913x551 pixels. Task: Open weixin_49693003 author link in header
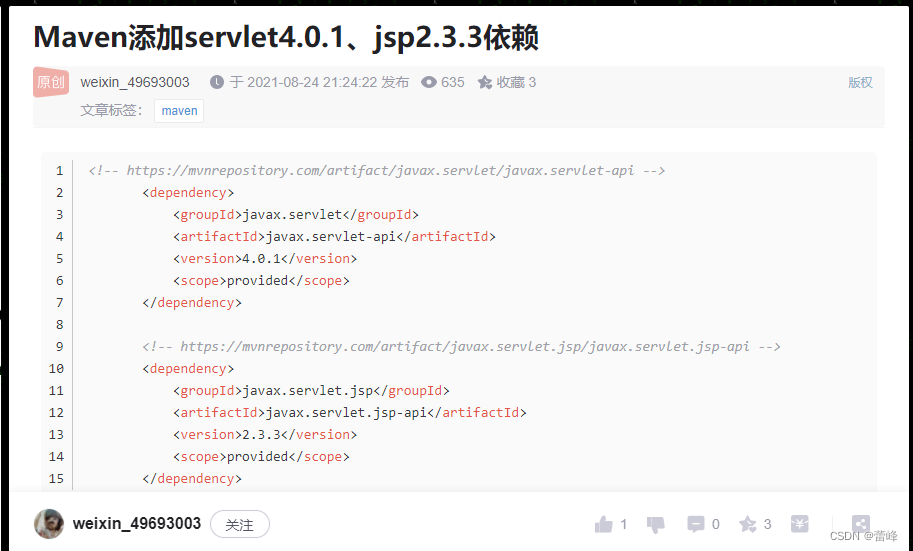[135, 82]
